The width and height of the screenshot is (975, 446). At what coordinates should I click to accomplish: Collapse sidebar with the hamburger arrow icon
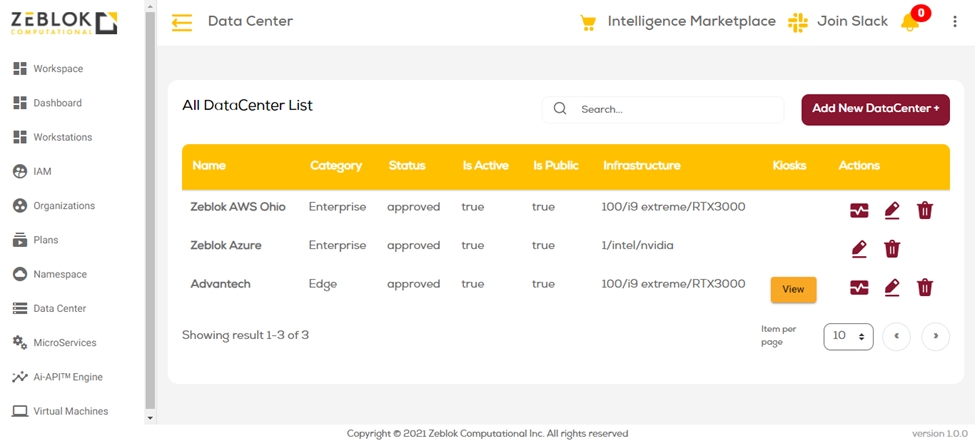click(181, 22)
